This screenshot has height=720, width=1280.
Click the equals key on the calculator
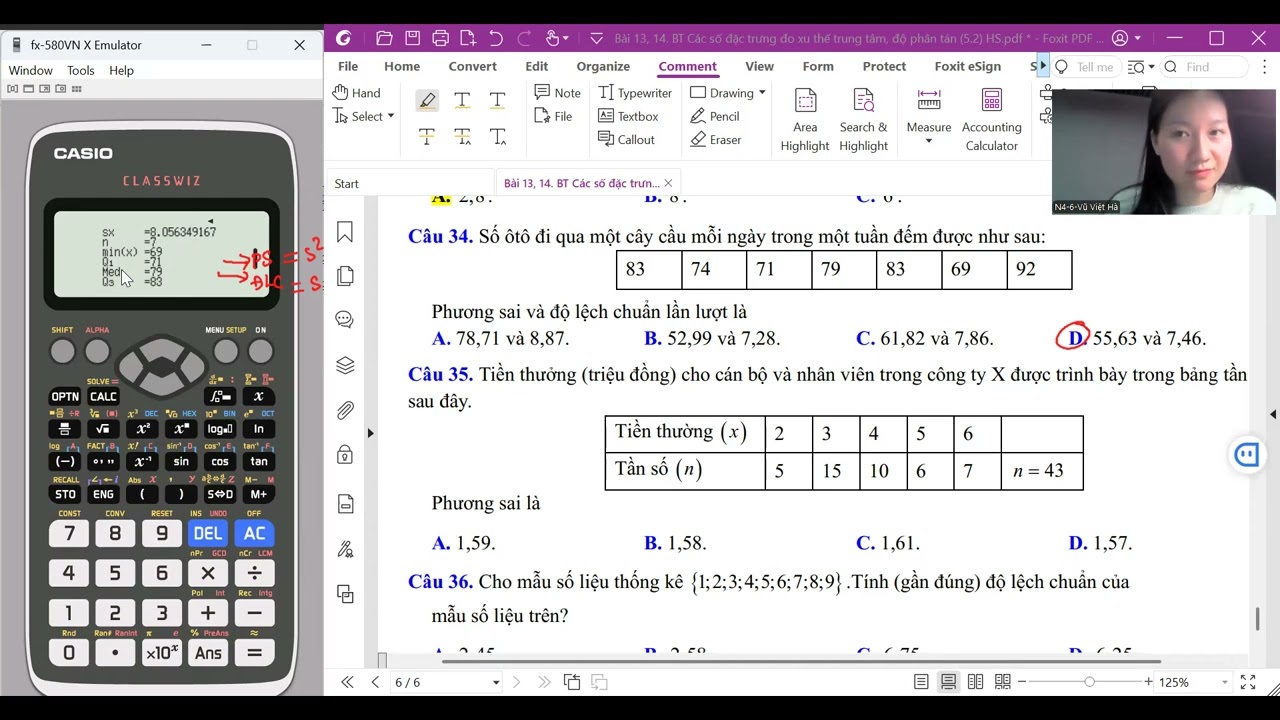click(254, 653)
